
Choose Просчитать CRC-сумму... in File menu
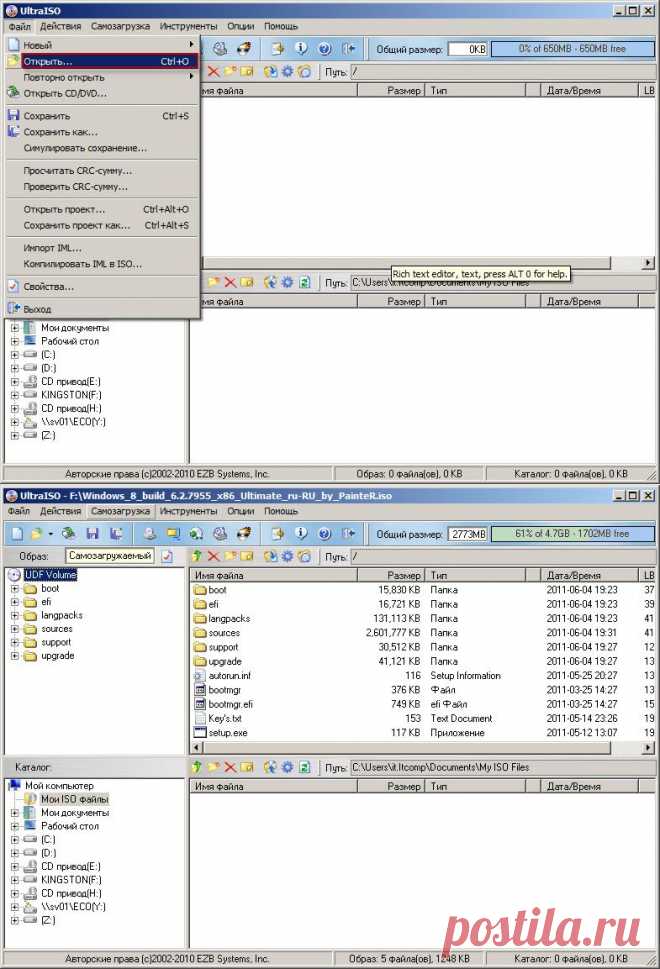pyautogui.click(x=102, y=171)
